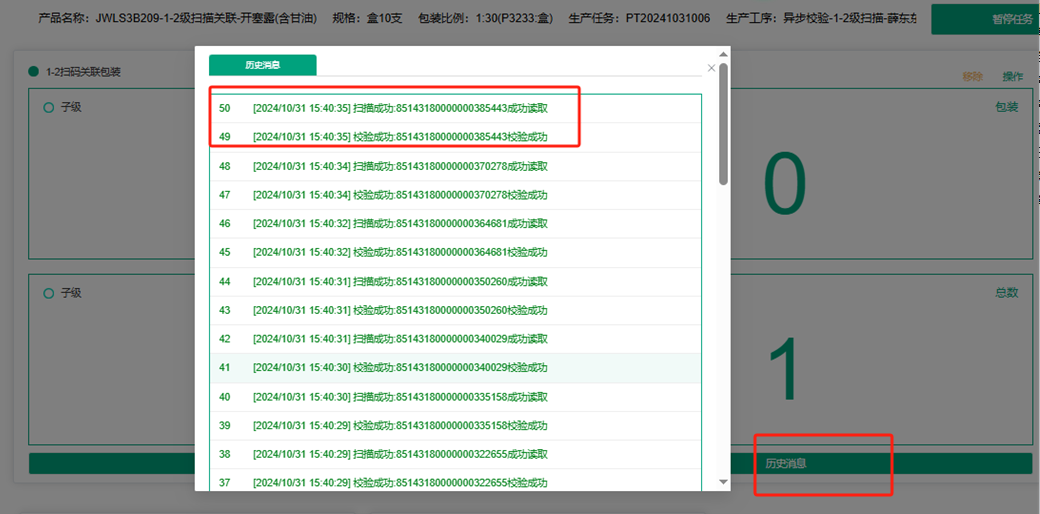1040x514 pixels.
Task: Select message row 39 校验成功 335158
Action: tap(456, 425)
